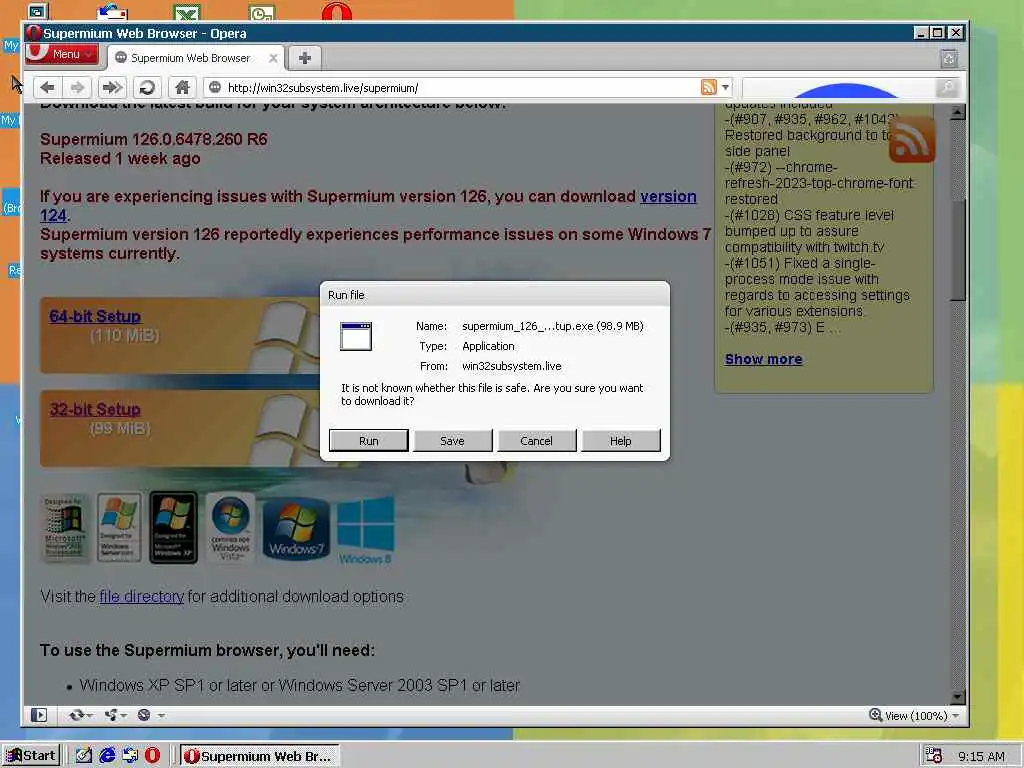
Task: Launch Opera from quick launch bar
Action: coord(152,756)
